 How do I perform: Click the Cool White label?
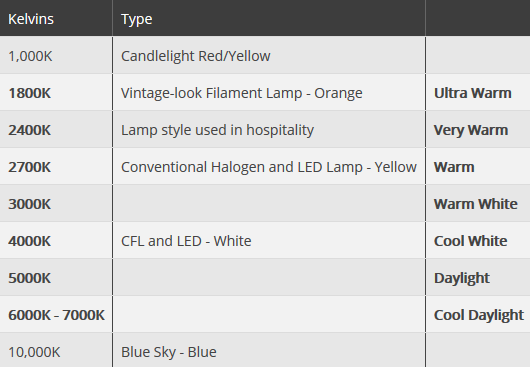pos(471,241)
